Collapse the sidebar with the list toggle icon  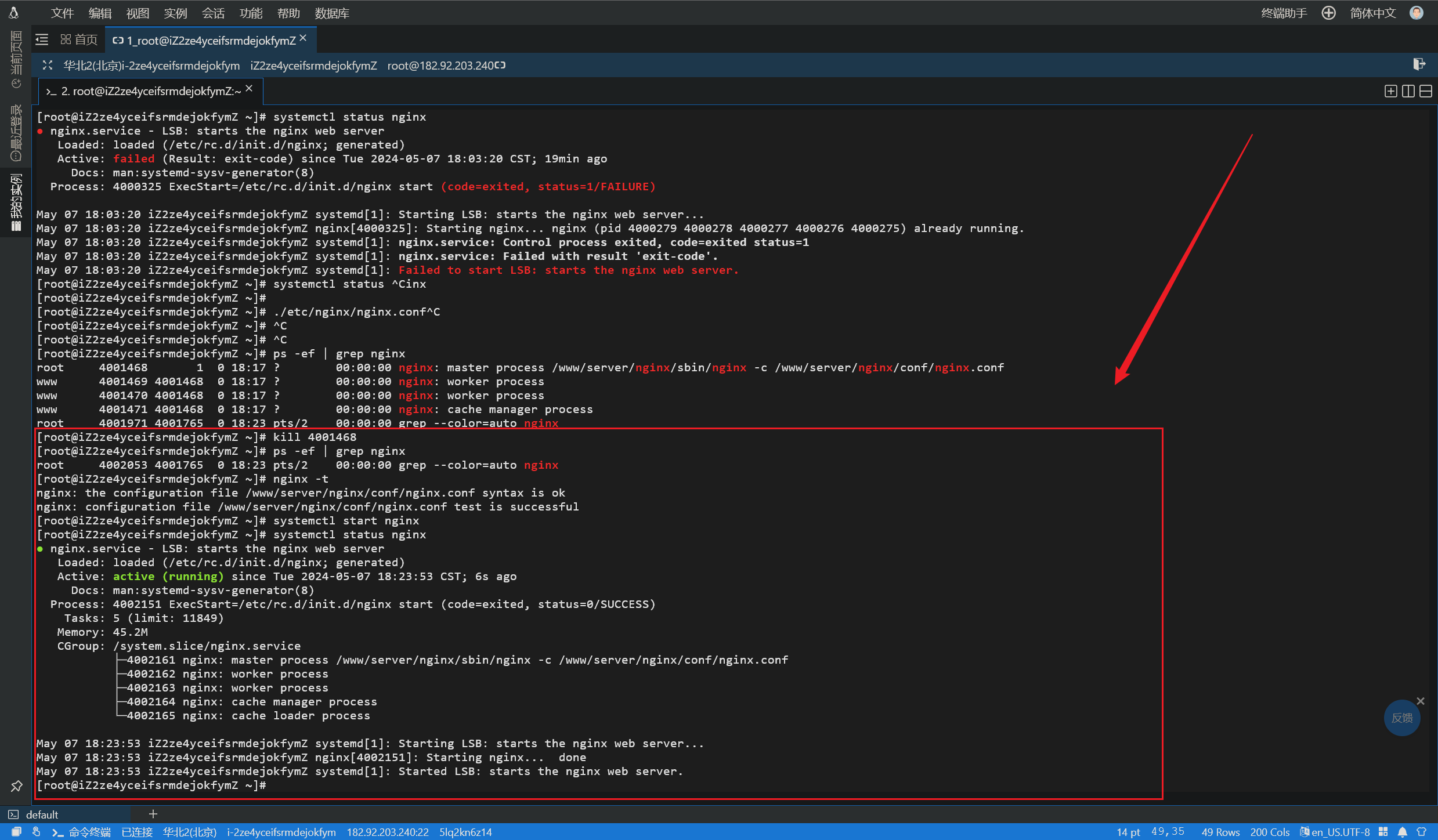click(x=42, y=39)
